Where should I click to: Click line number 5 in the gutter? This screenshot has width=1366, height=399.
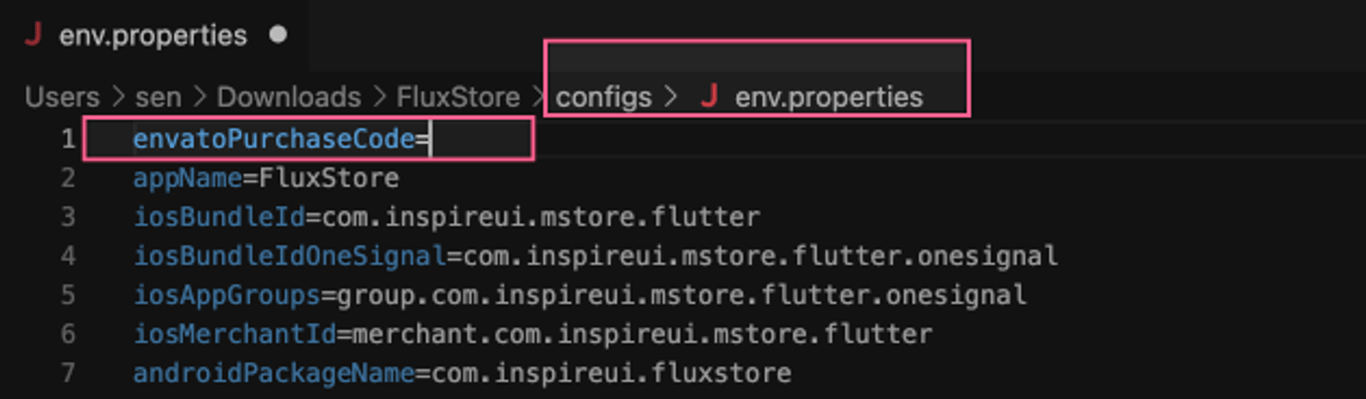(67, 295)
